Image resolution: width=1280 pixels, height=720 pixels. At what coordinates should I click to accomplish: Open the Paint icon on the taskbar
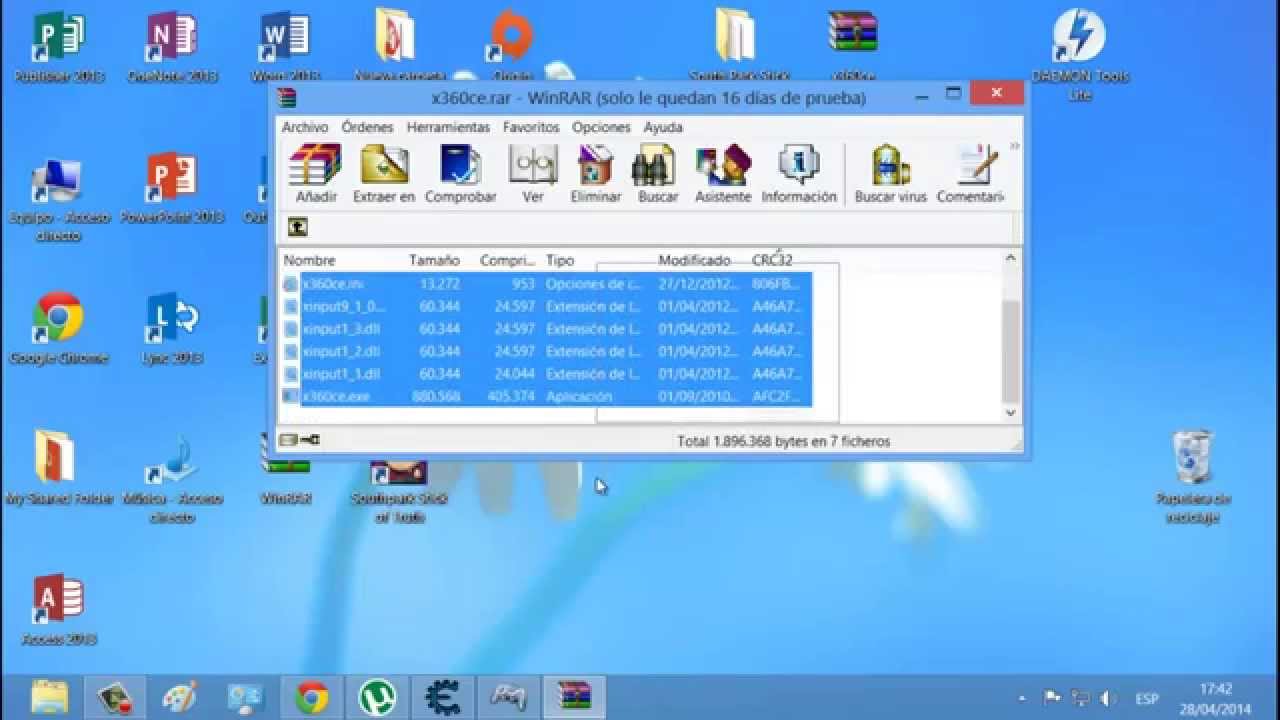pyautogui.click(x=180, y=697)
